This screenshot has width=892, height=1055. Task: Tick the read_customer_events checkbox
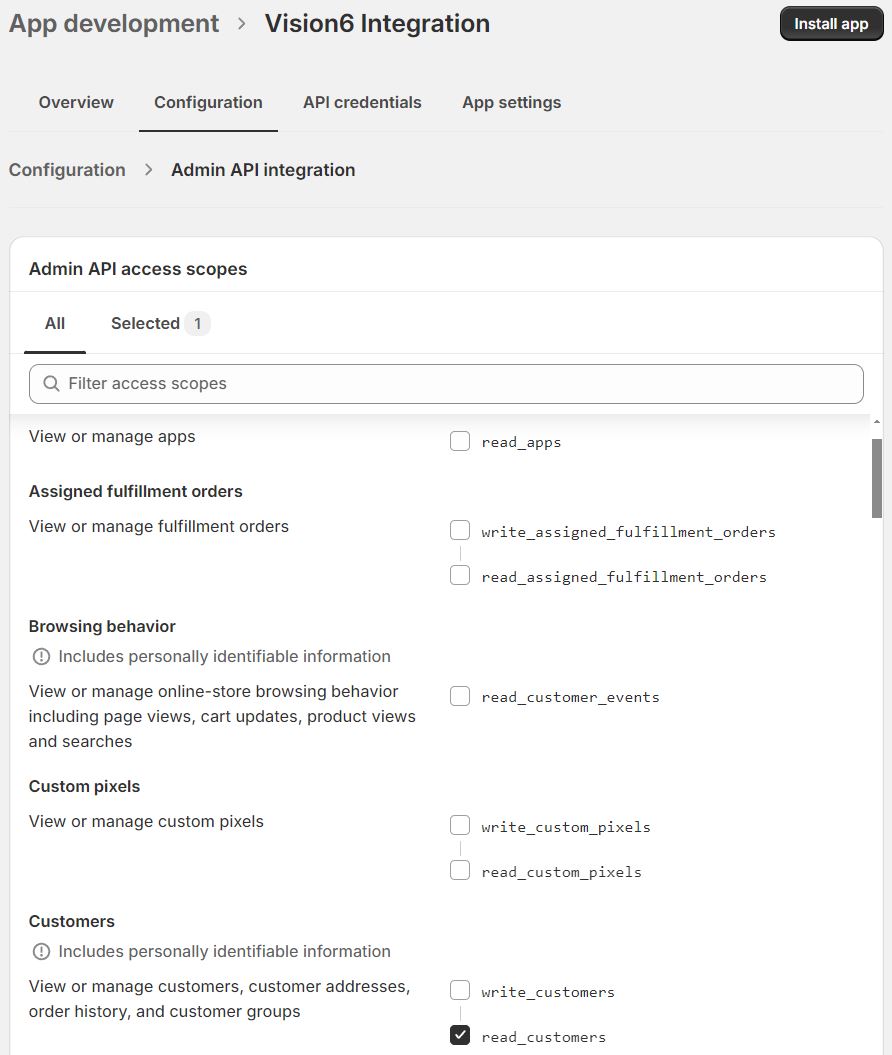point(460,696)
